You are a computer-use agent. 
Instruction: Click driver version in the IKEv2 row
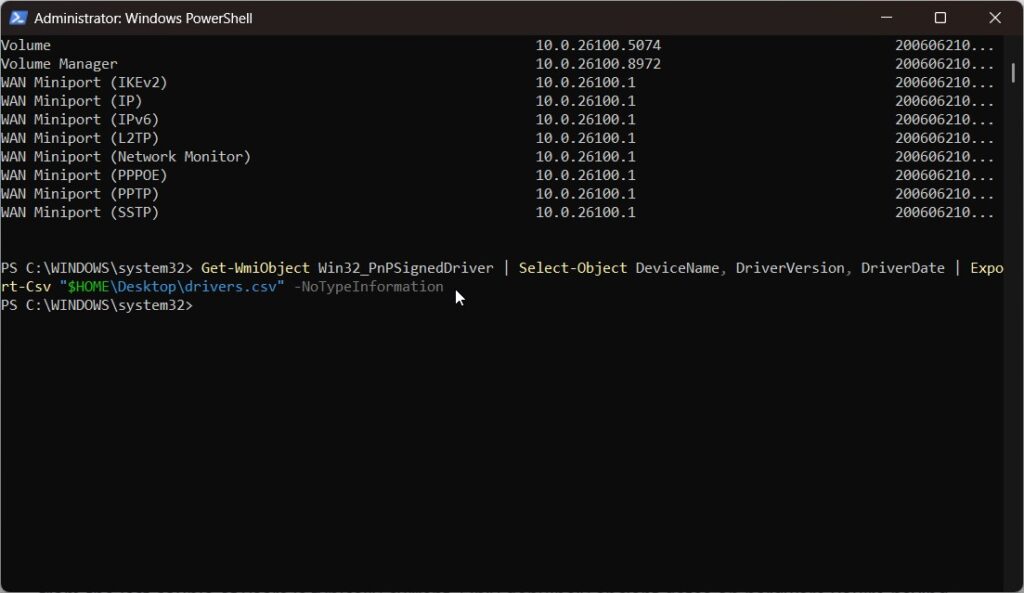coord(586,82)
